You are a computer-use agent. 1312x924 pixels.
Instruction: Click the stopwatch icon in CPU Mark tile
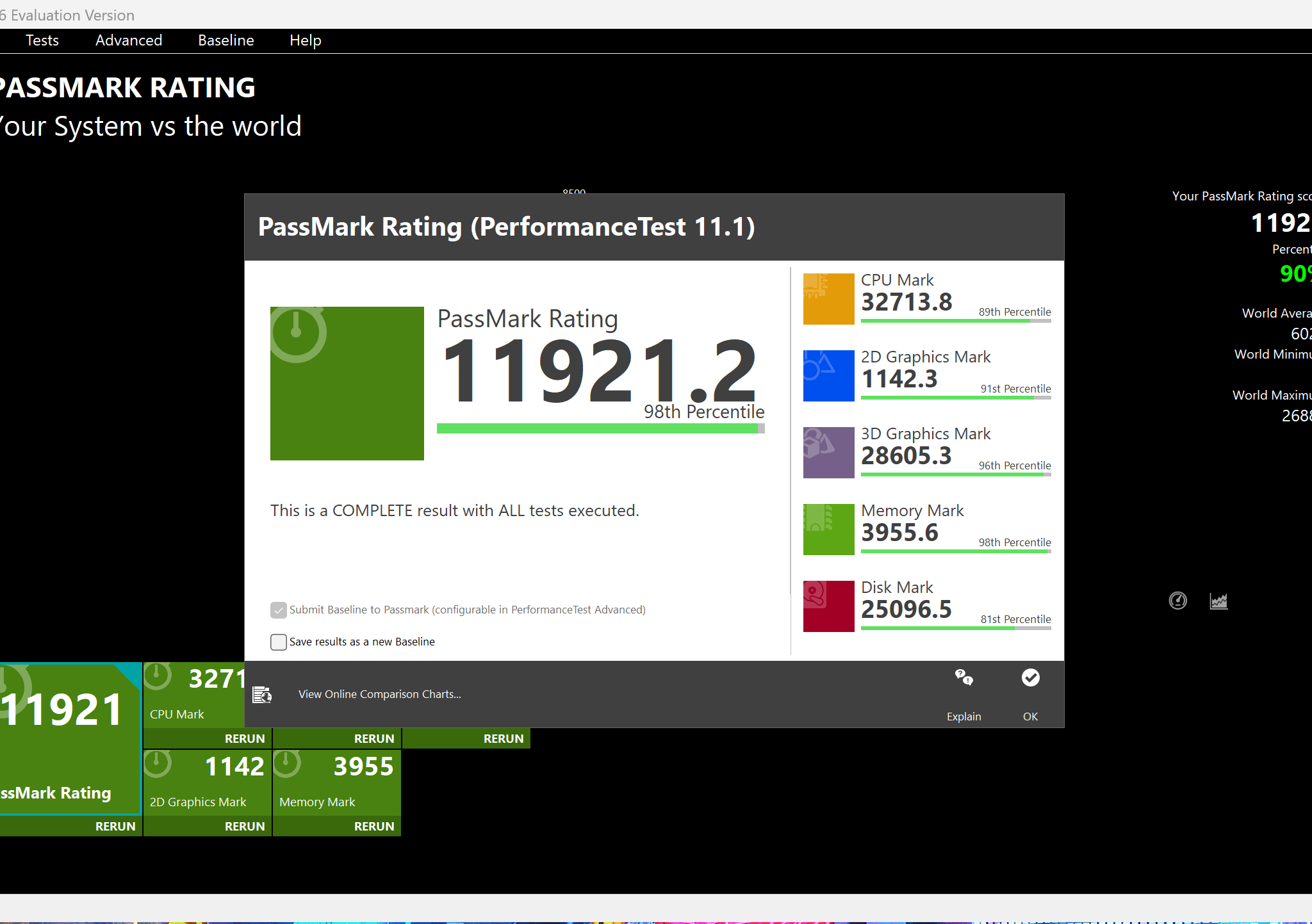158,676
